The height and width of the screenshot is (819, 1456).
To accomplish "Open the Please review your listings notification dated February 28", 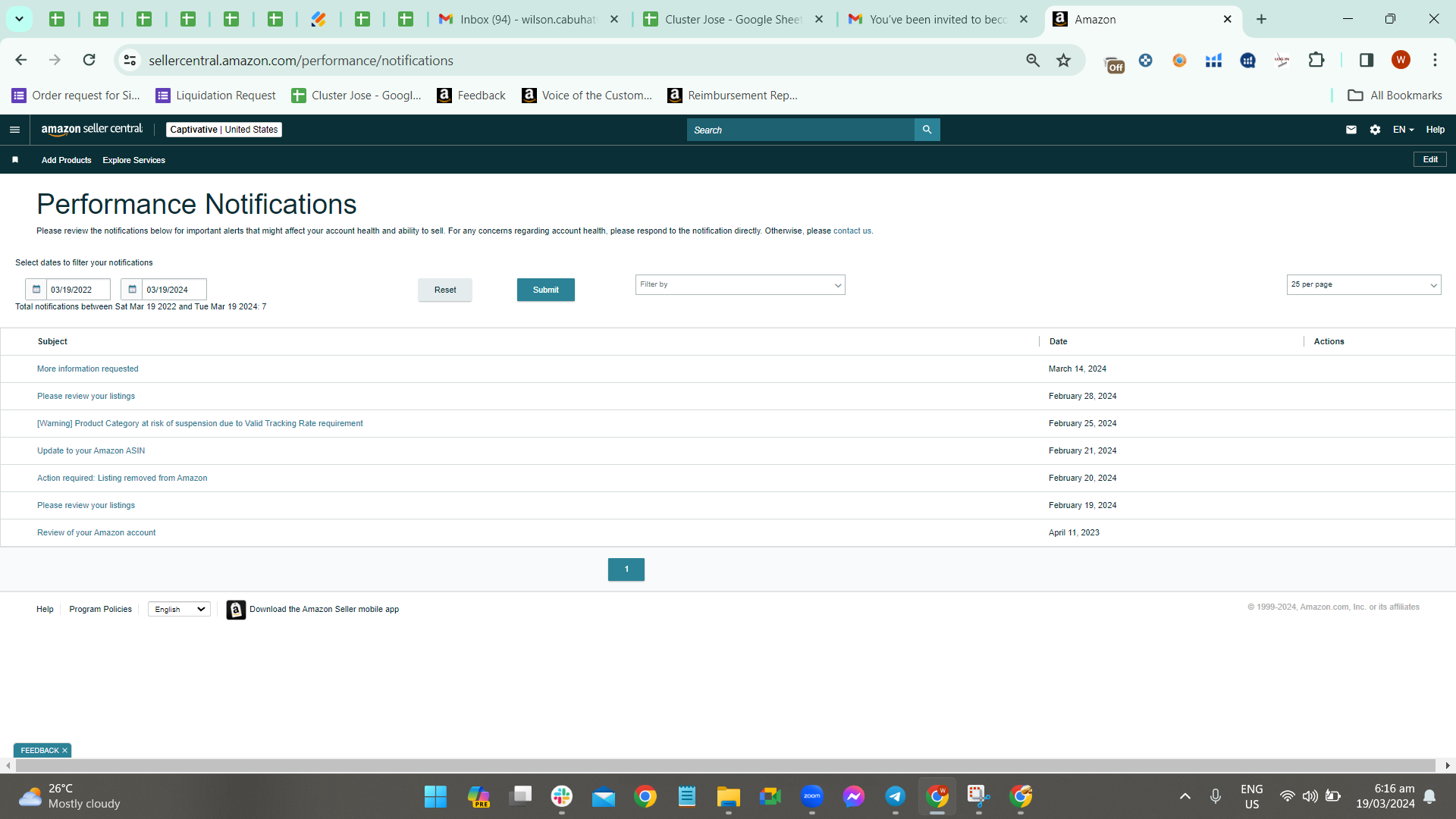I will [x=86, y=397].
